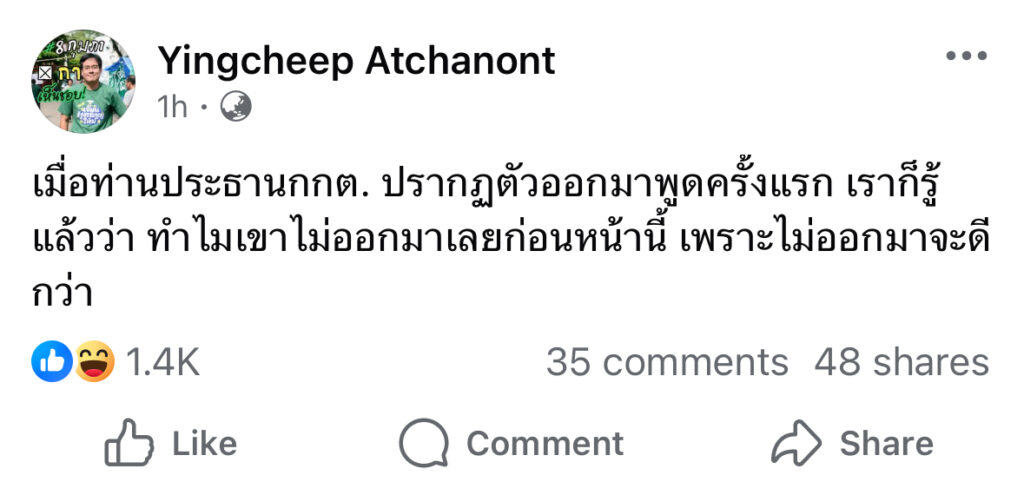Click the second line of the post text
The width and height of the screenshot is (1024, 495).
click(510, 243)
